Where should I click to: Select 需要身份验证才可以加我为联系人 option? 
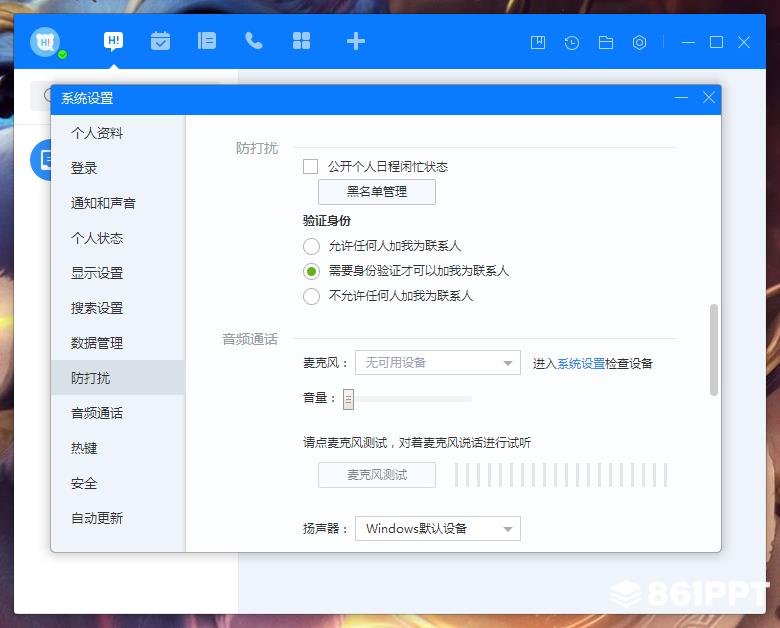point(311,271)
